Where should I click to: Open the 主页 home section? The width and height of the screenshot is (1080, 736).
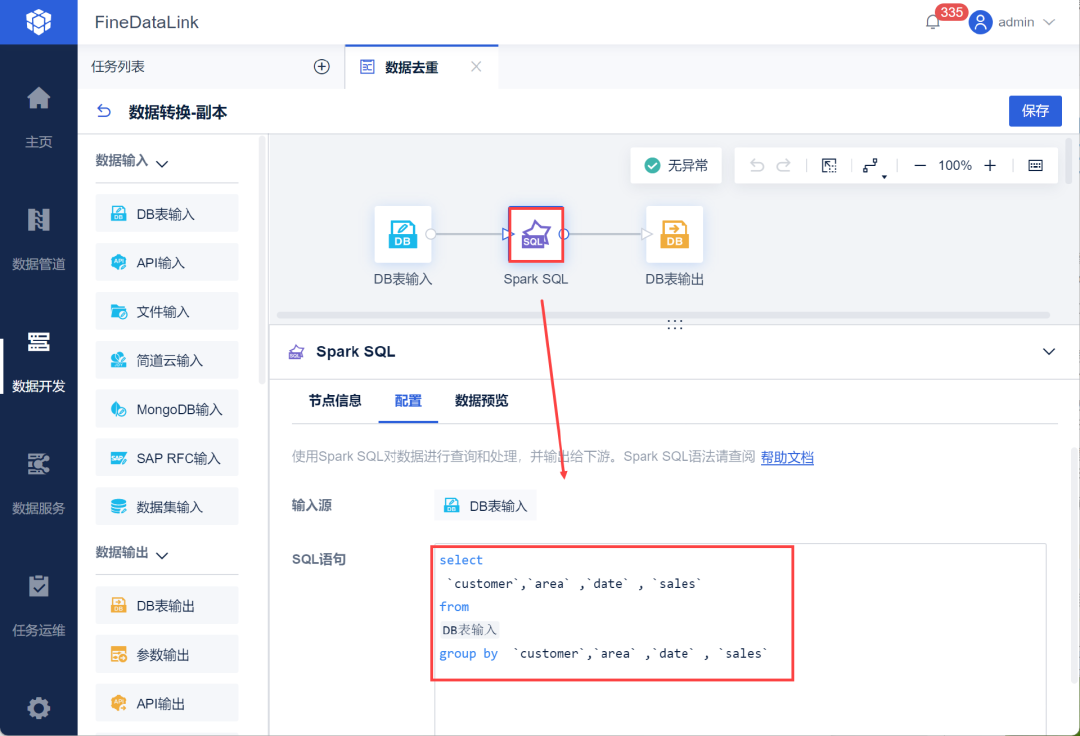click(39, 117)
